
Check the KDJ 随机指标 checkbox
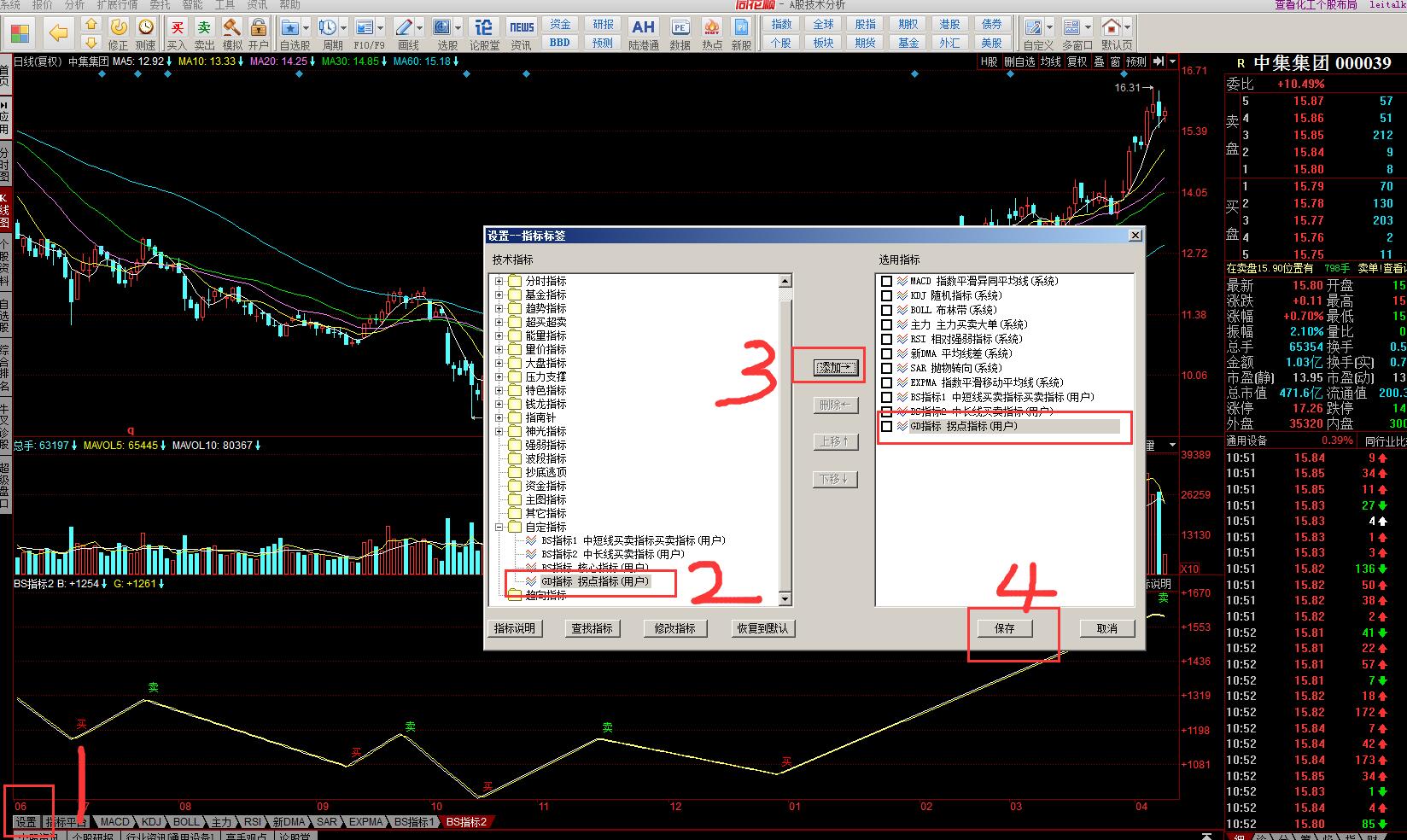click(886, 295)
